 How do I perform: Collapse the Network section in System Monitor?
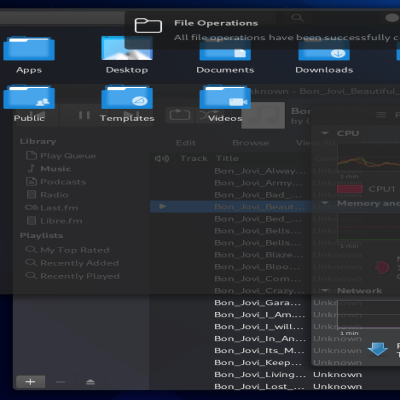click(x=325, y=290)
